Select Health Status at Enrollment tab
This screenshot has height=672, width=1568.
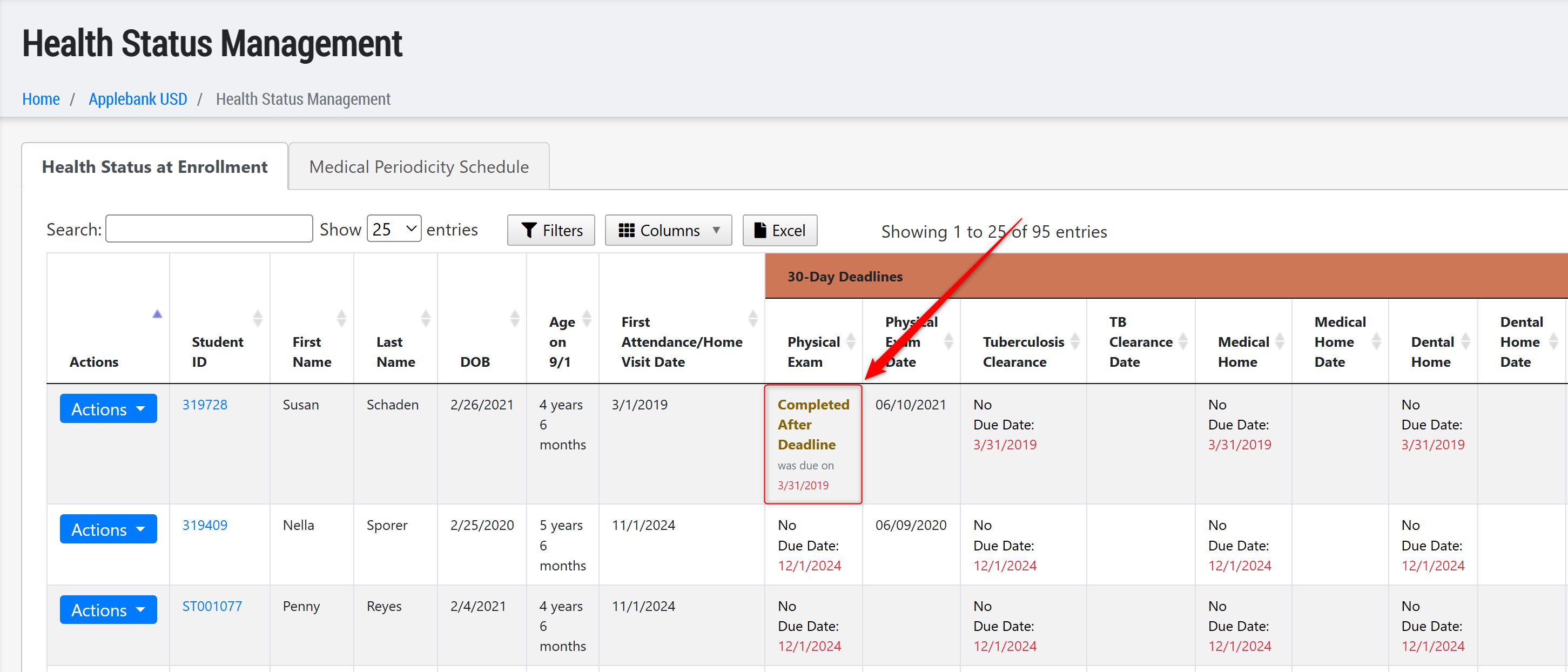(154, 167)
